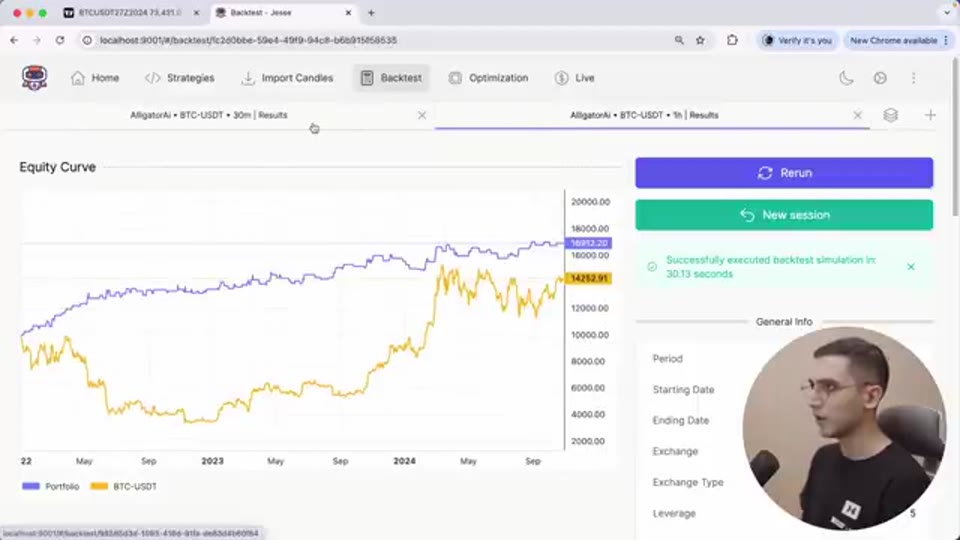Image resolution: width=960 pixels, height=540 pixels.
Task: Toggle dark mode with the moon icon
Action: [x=846, y=78]
